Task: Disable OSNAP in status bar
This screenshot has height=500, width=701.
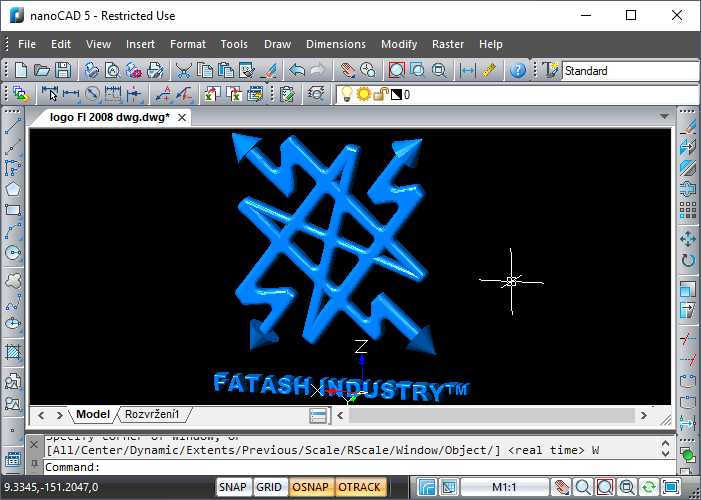Action: tap(309, 487)
